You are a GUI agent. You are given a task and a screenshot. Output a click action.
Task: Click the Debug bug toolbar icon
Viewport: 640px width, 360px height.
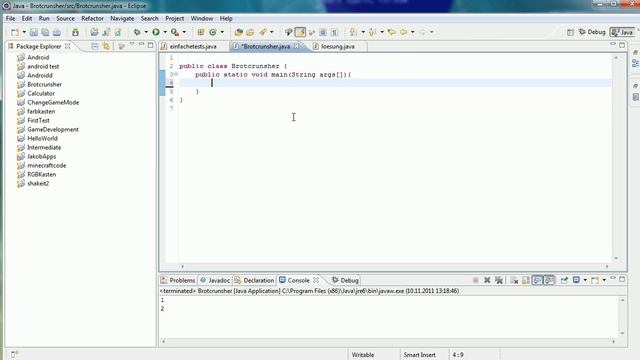pyautogui.click(x=137, y=32)
